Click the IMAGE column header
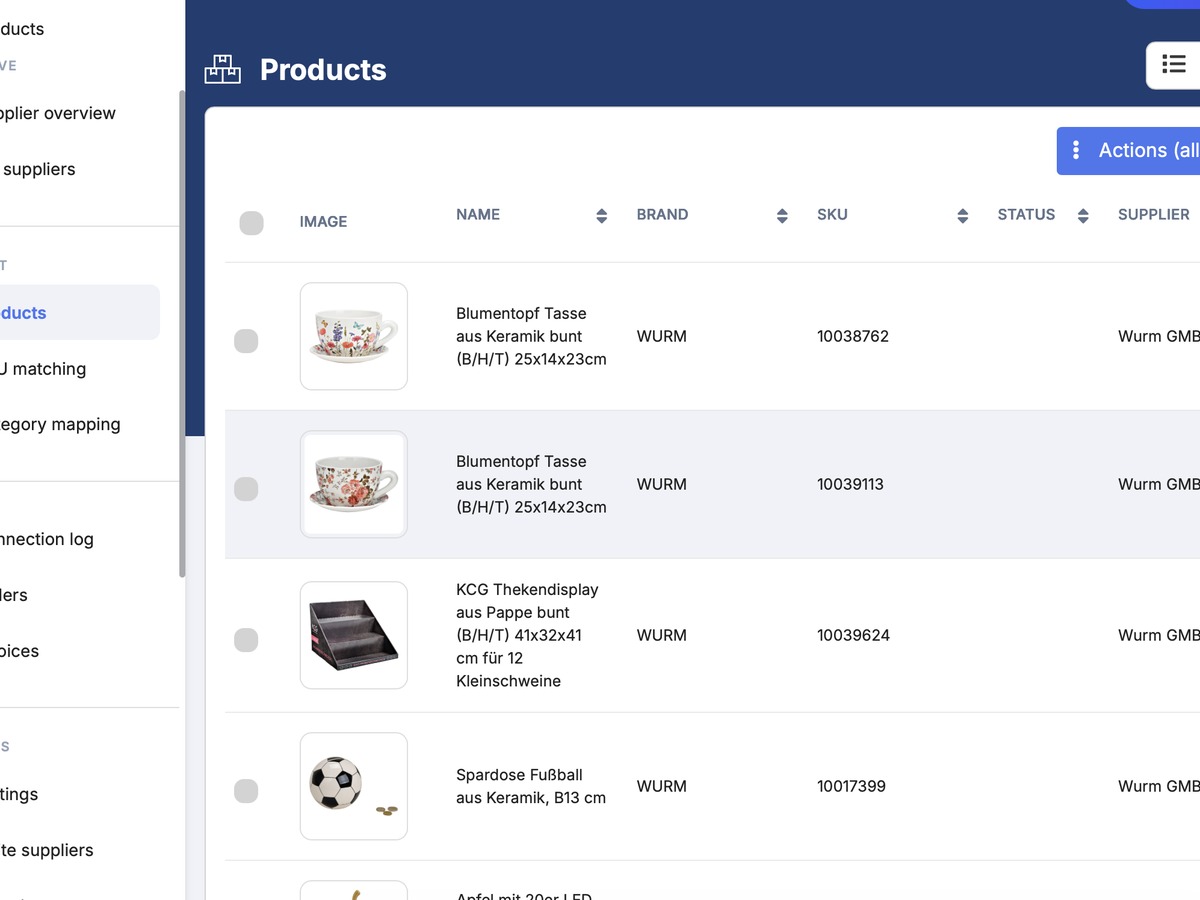This screenshot has height=900, width=1200. point(323,222)
